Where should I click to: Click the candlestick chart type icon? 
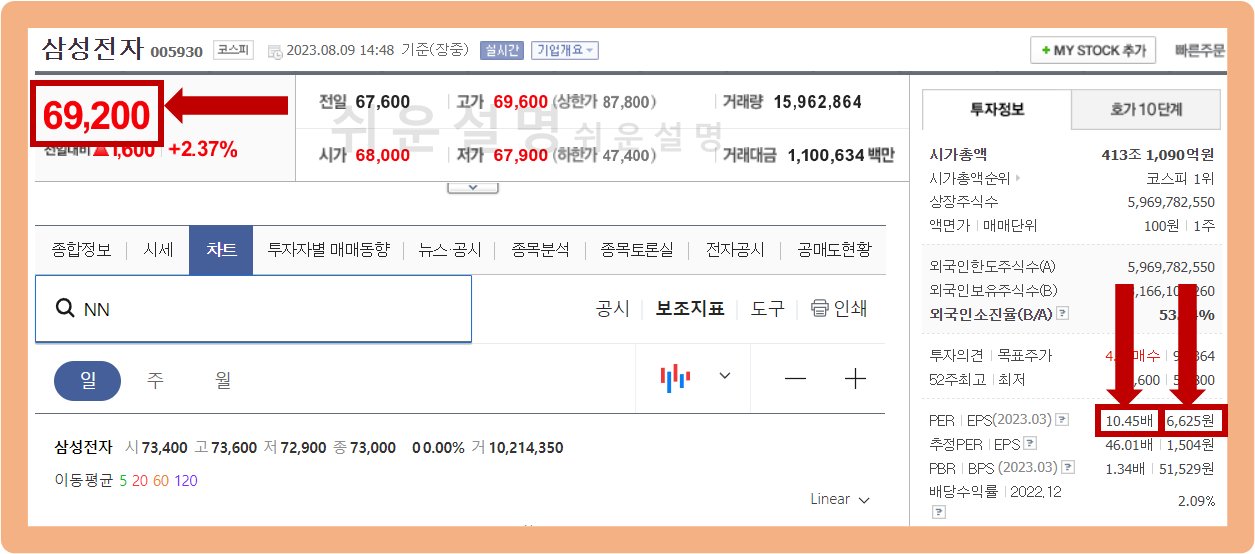coord(675,377)
